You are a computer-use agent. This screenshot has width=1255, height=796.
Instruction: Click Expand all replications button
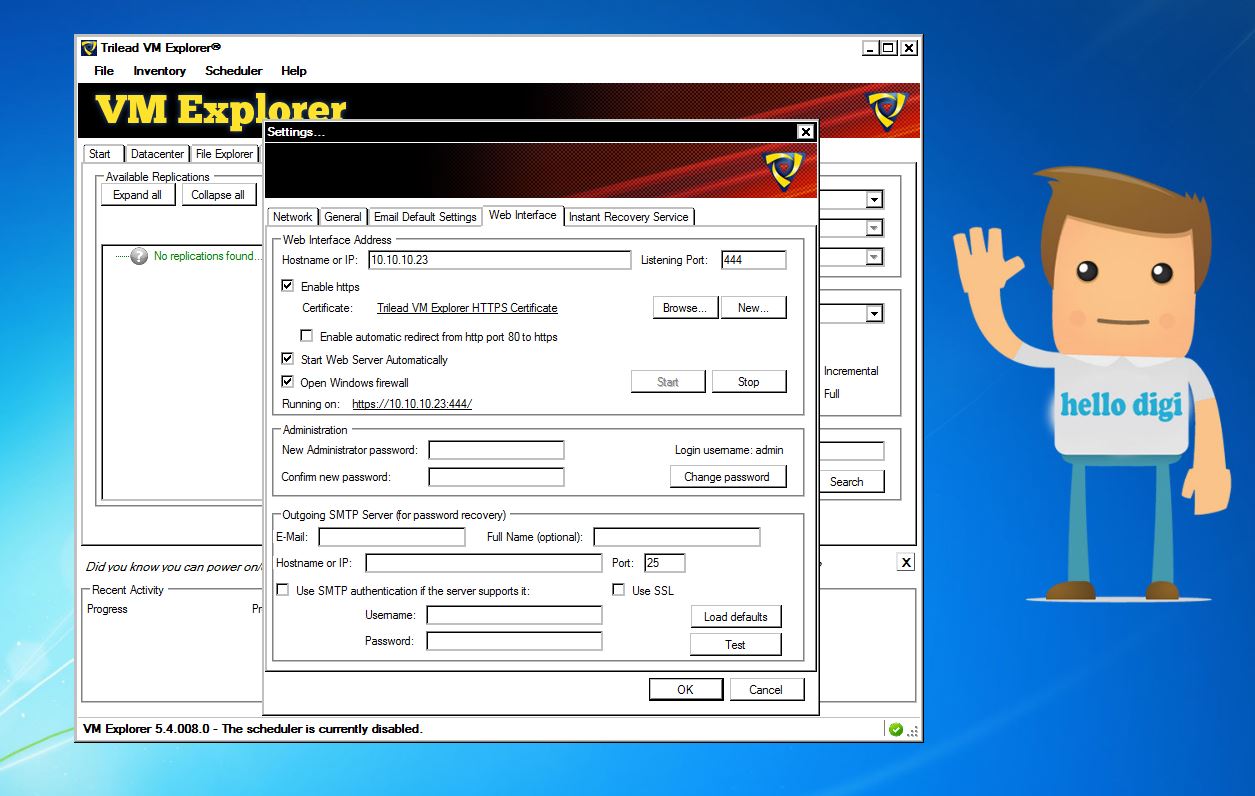[x=138, y=195]
